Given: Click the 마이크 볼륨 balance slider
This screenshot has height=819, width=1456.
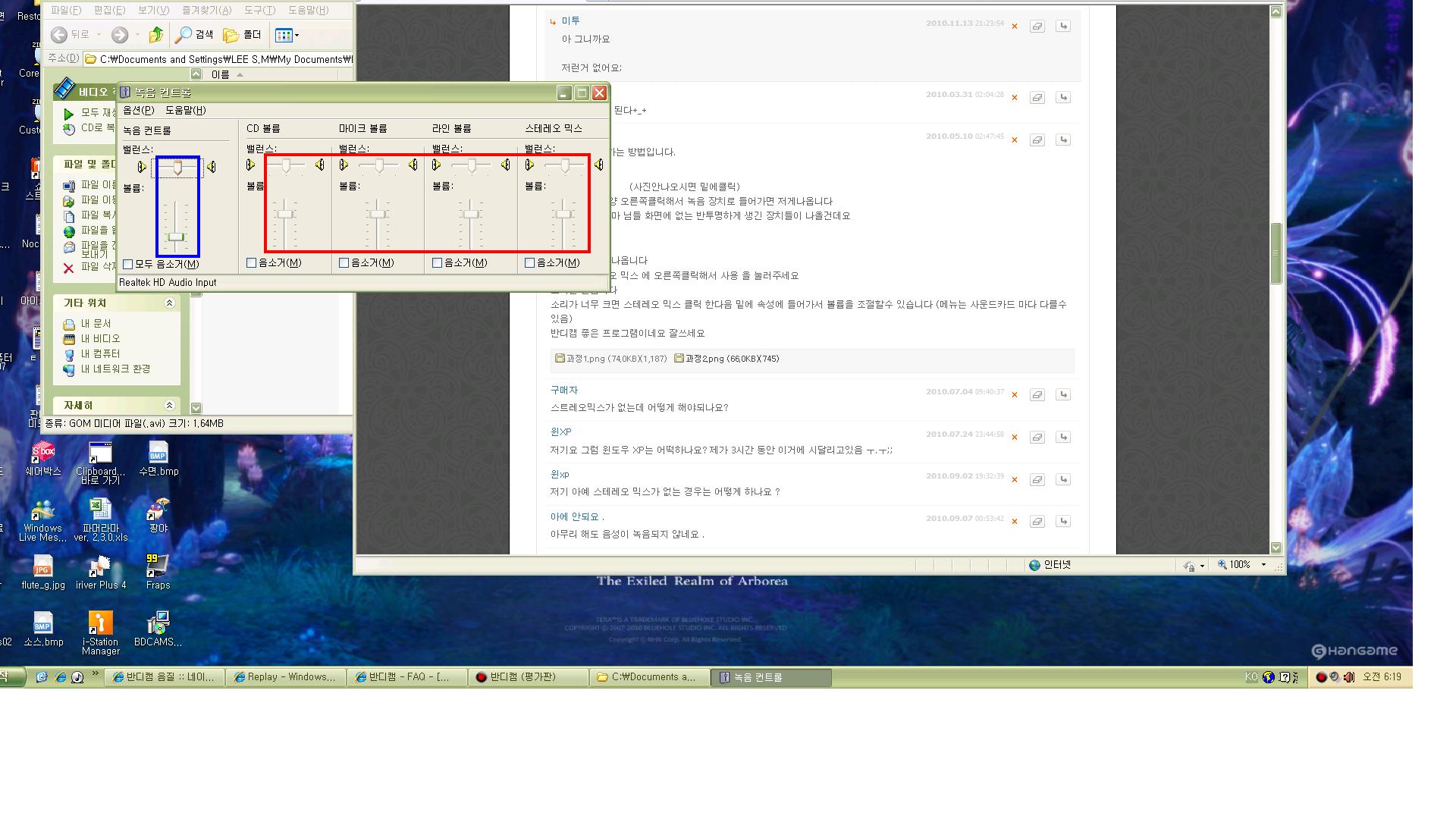Looking at the screenshot, I should 378,165.
